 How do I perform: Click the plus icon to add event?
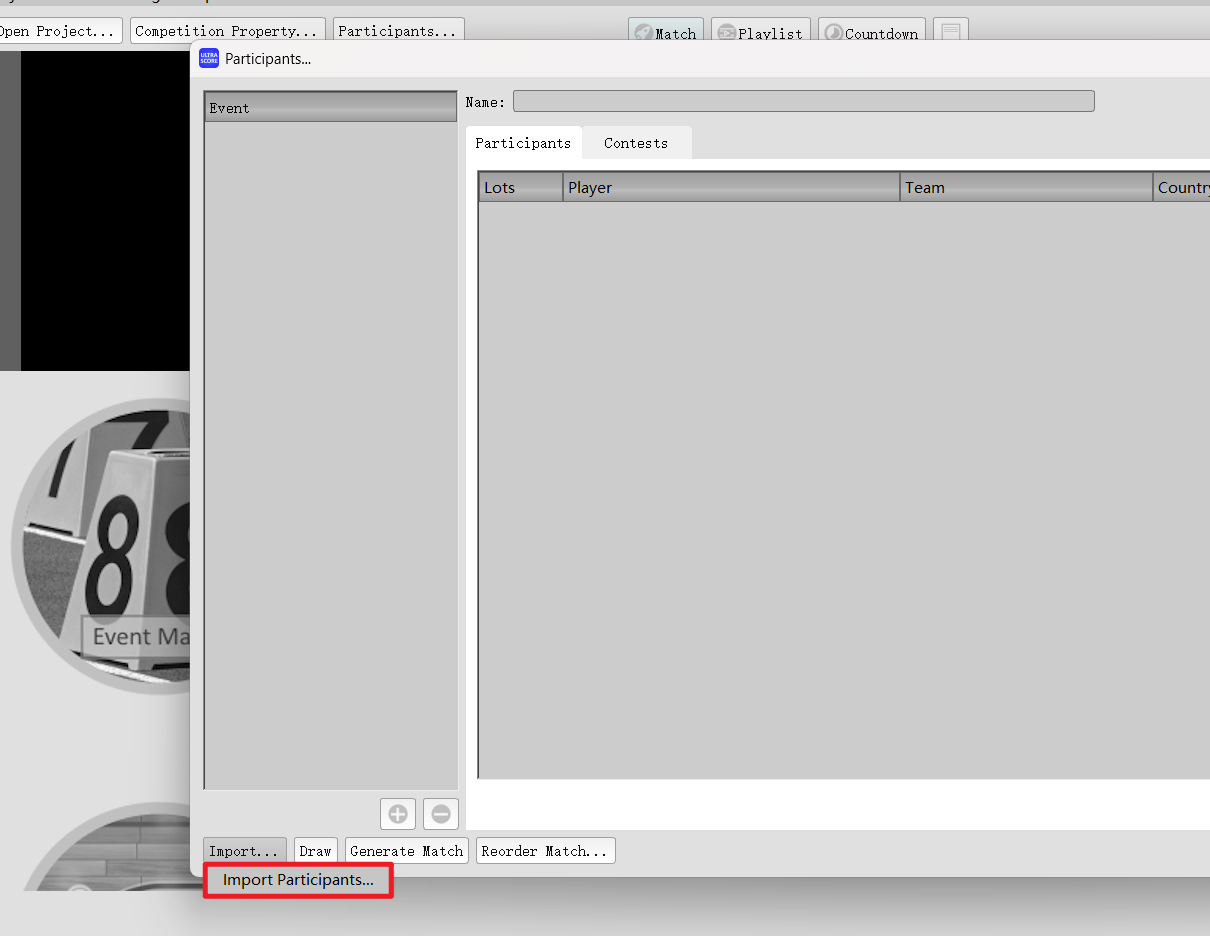(398, 814)
